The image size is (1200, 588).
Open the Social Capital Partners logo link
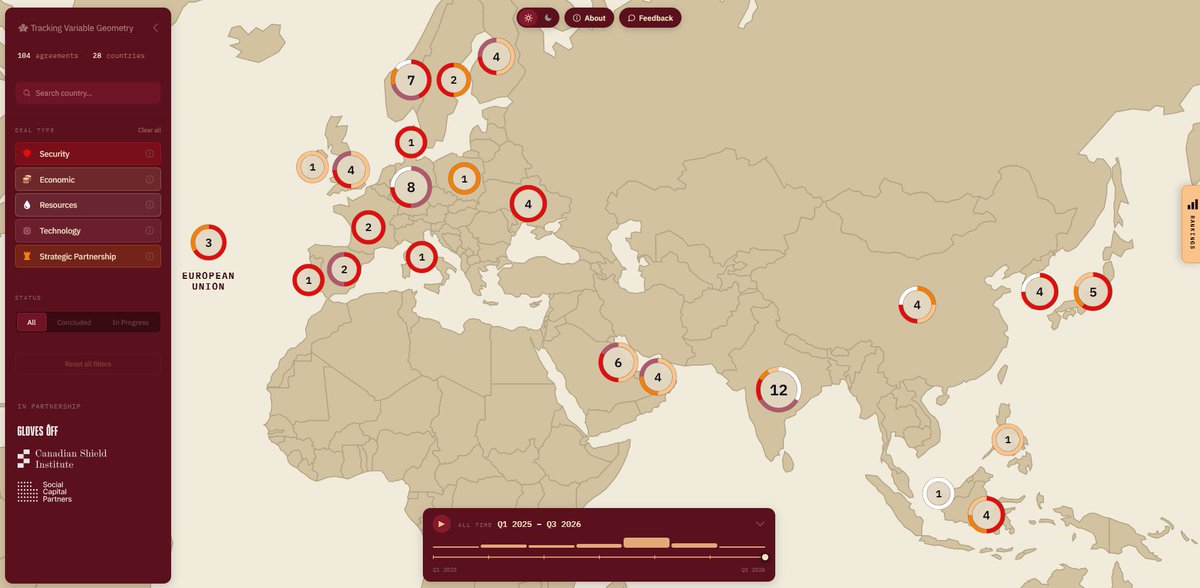pyautogui.click(x=44, y=491)
